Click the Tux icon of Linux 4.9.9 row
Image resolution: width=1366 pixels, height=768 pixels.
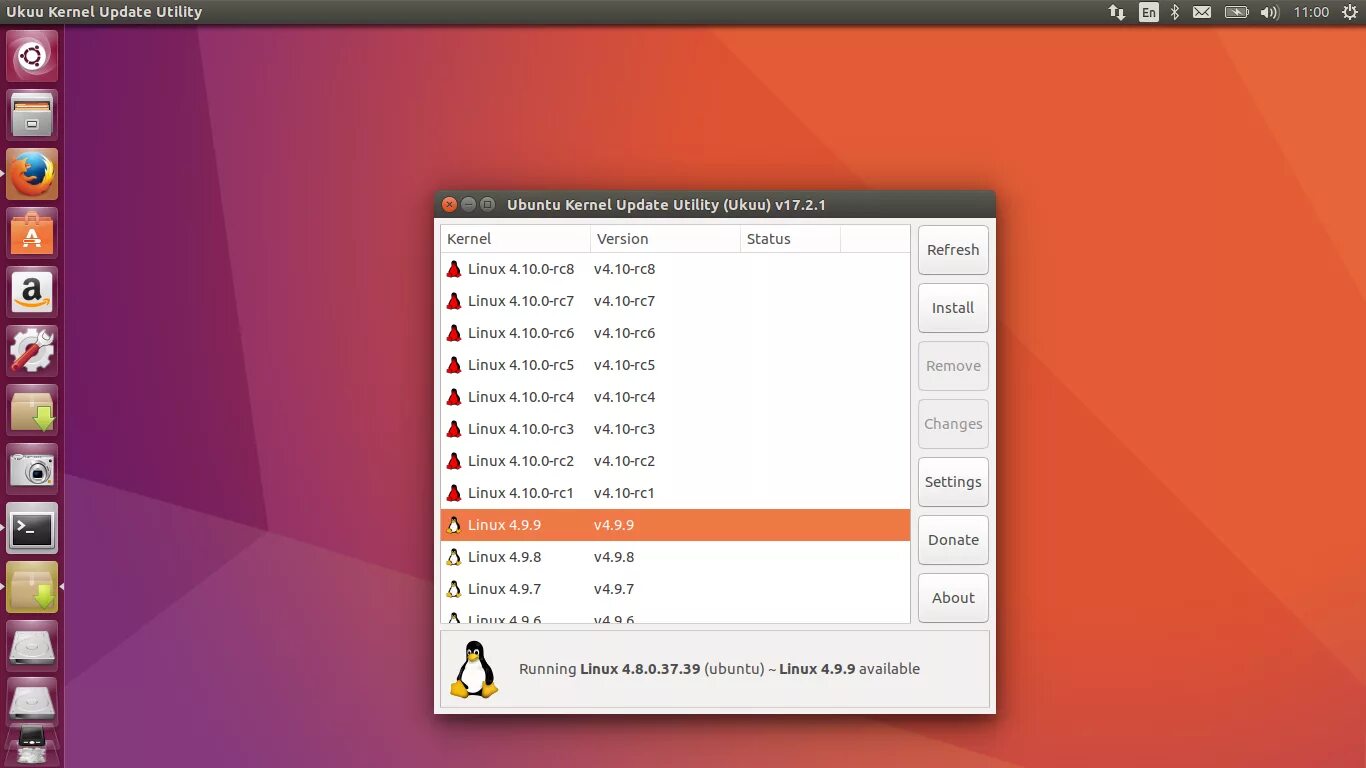tap(454, 525)
